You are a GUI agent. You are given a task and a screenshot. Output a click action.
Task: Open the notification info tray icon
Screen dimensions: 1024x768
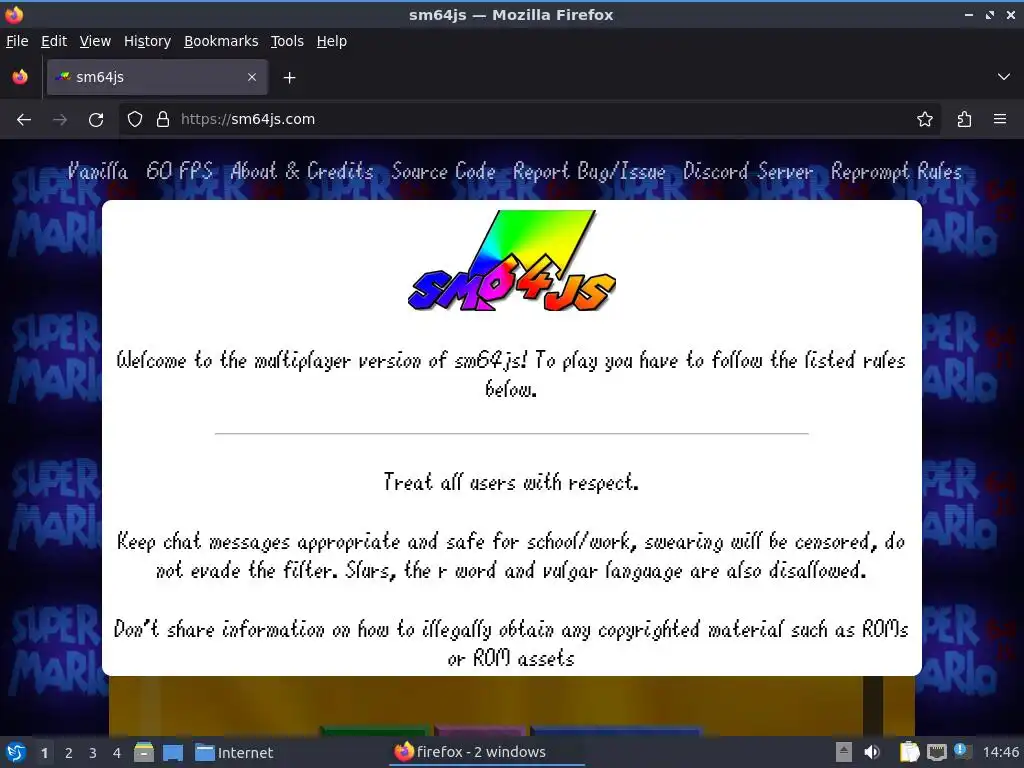pyautogui.click(x=962, y=751)
